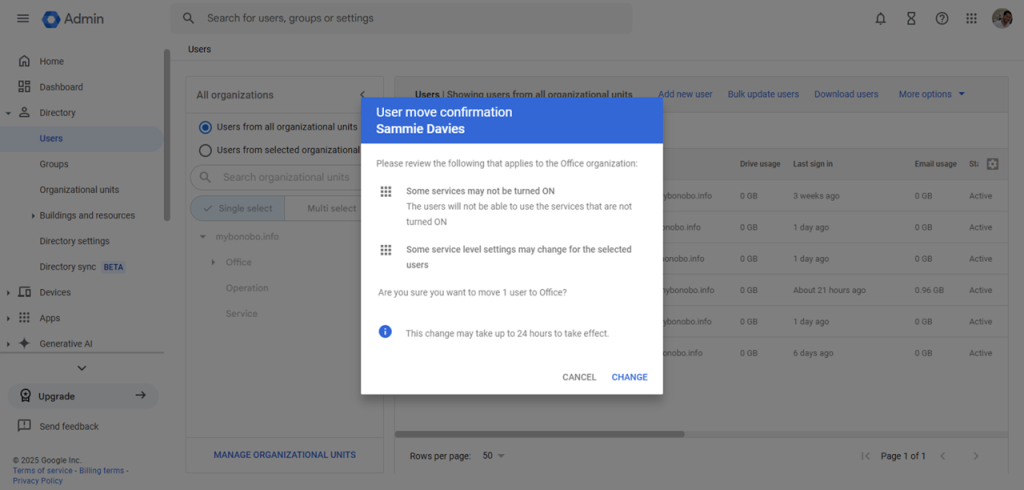
Task: Open the notifications bell
Action: pos(880,18)
